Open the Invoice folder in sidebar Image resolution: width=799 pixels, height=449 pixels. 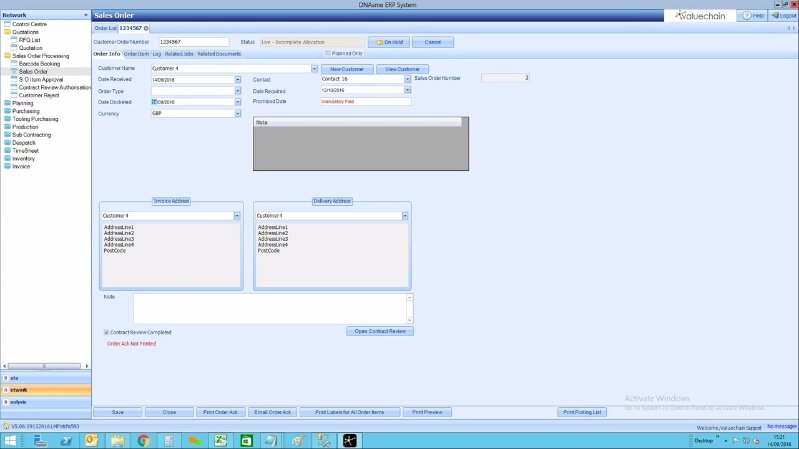(x=23, y=166)
